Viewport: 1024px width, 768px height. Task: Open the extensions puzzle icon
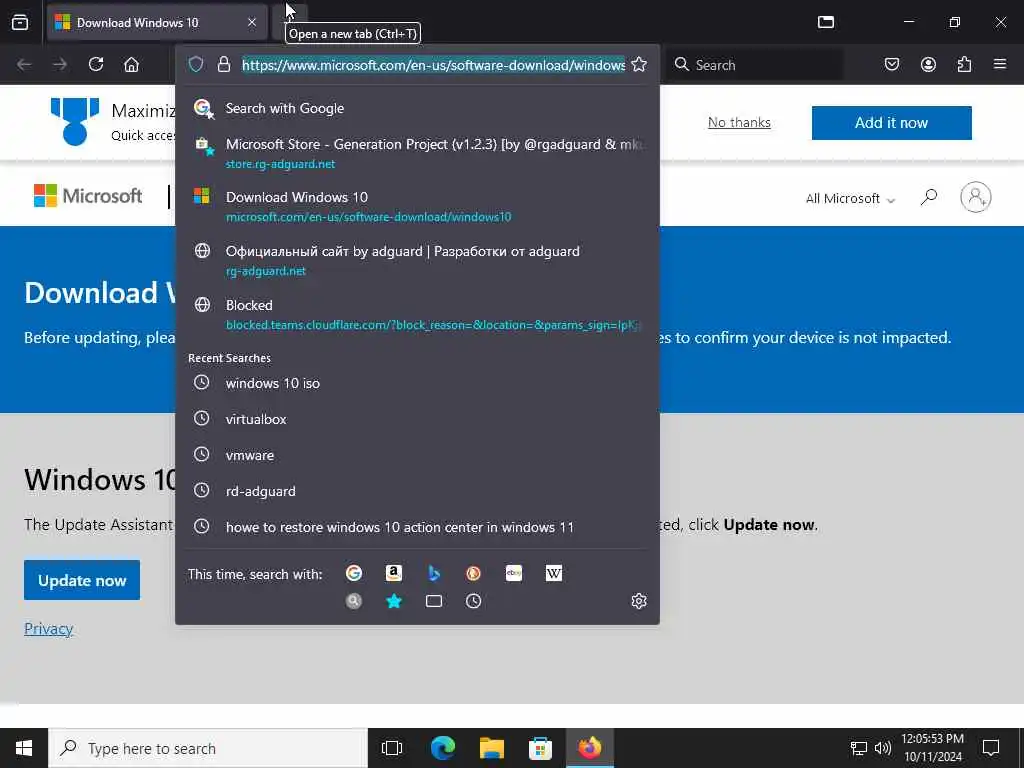click(964, 65)
